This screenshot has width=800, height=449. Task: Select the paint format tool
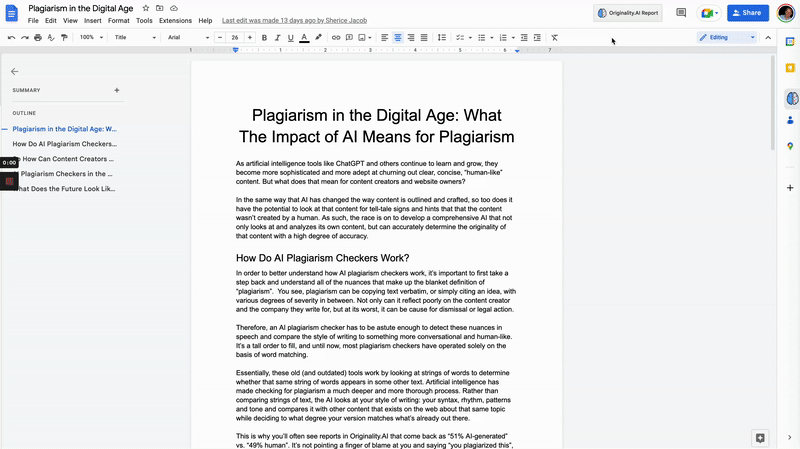(64, 37)
